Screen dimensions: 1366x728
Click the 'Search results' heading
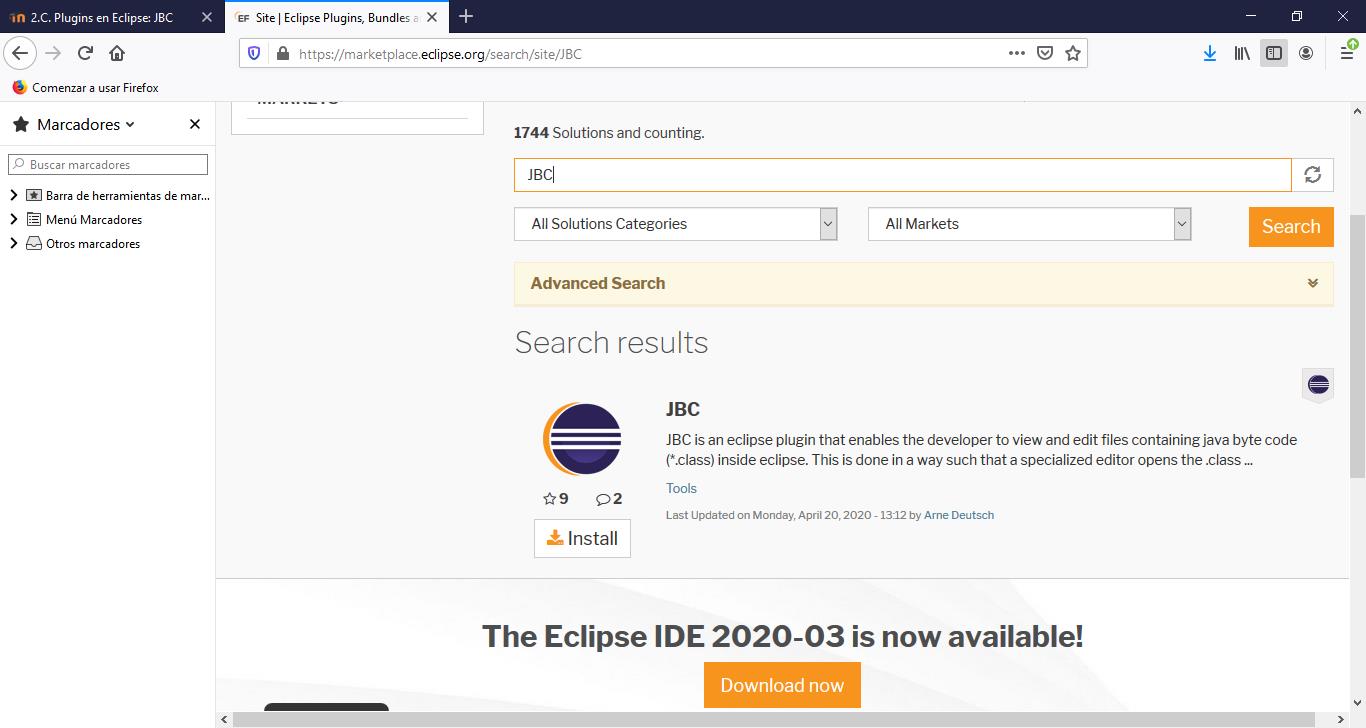(x=611, y=342)
